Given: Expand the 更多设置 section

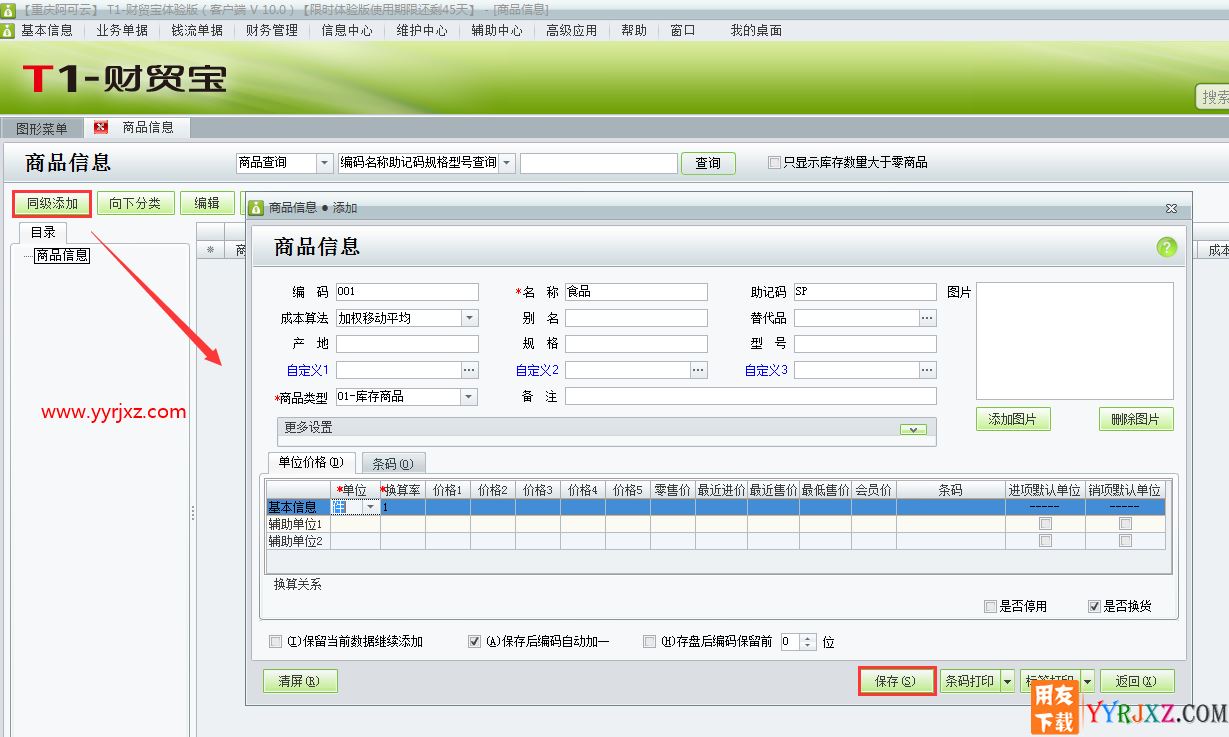Looking at the screenshot, I should (912, 428).
